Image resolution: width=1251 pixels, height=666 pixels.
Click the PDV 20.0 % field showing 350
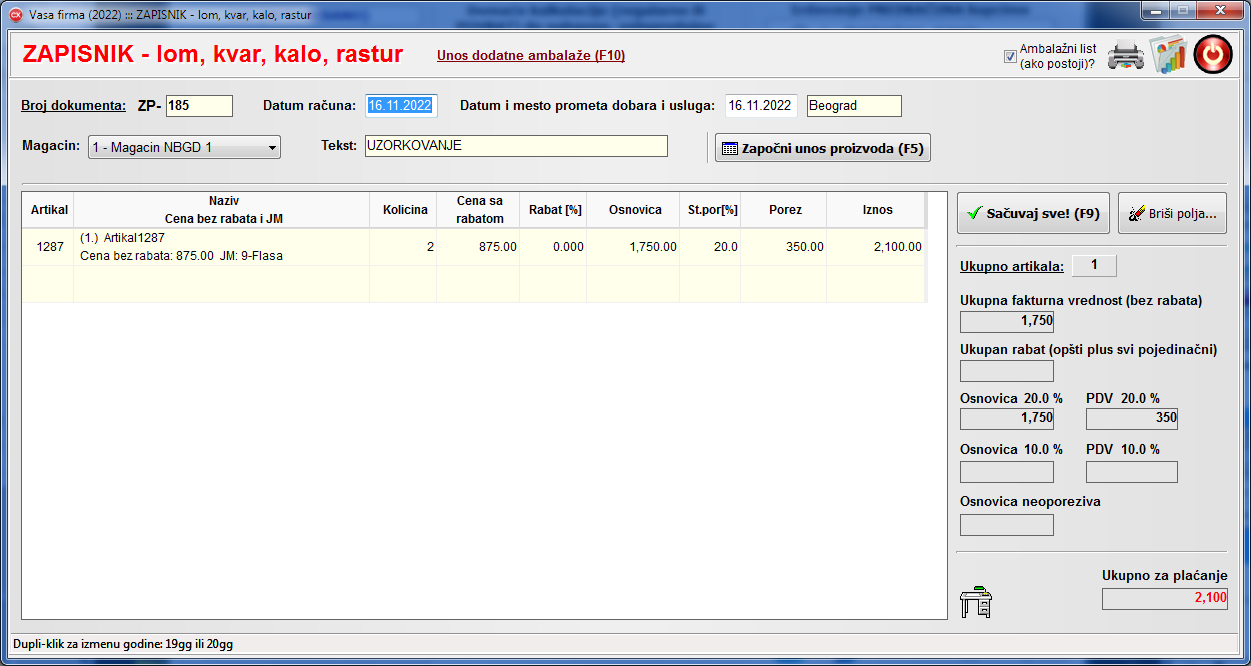[x=1132, y=419]
